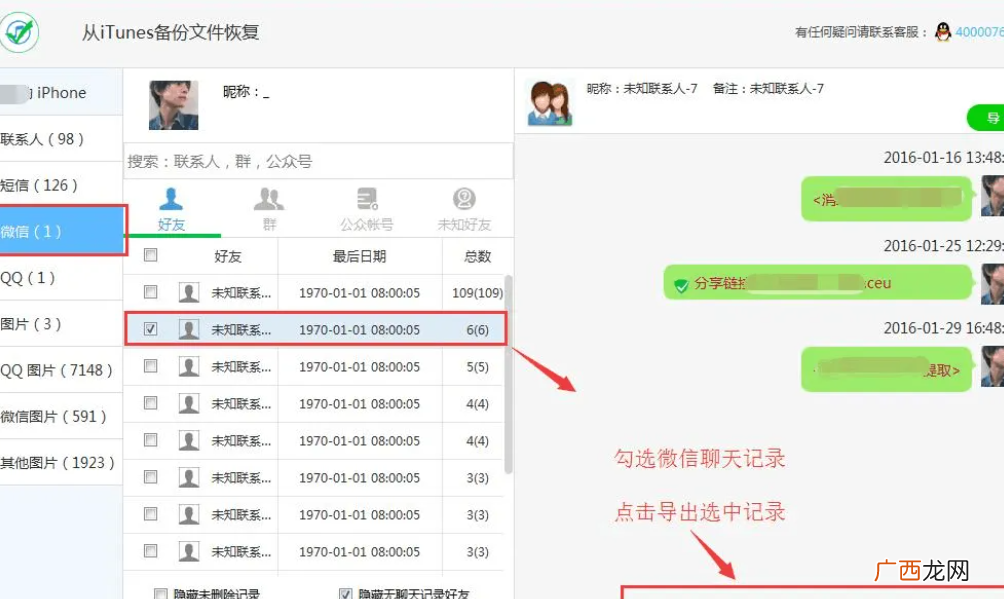This screenshot has height=599, width=1004.
Task: Select contact name in 109(109) row
Action: [x=241, y=293]
